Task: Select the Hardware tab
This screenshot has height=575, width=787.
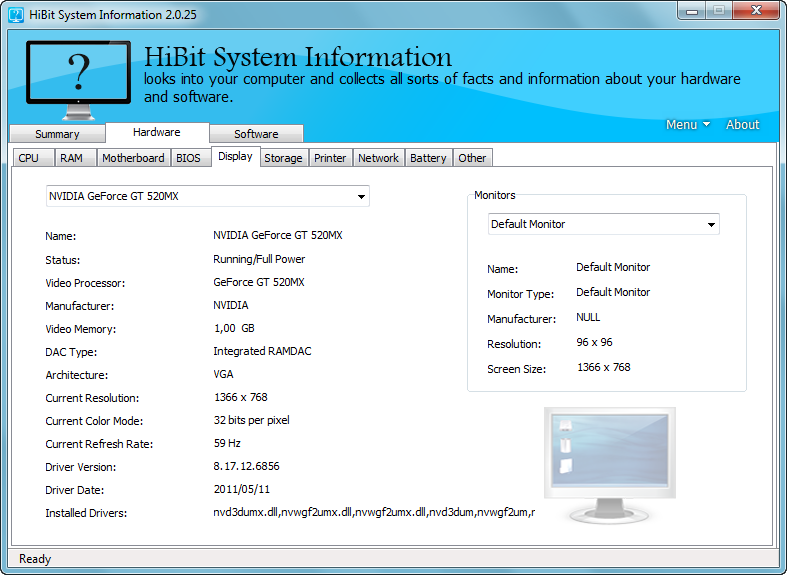Action: click(x=157, y=132)
